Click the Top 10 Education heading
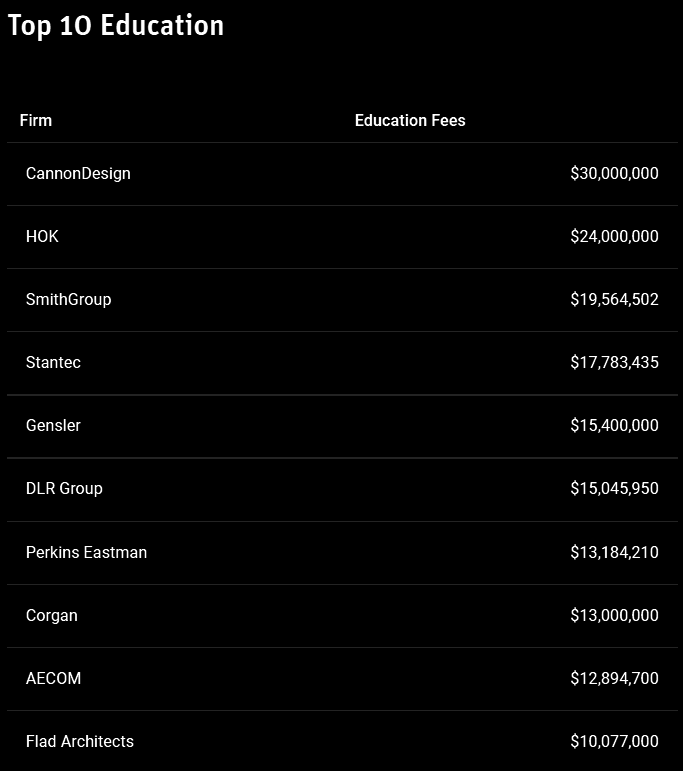 point(116,26)
